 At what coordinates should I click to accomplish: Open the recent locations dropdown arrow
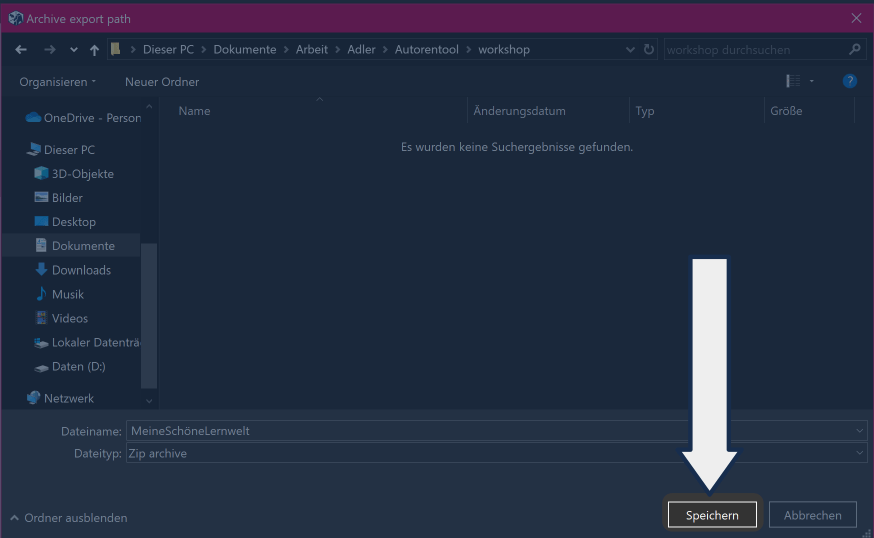click(74, 49)
